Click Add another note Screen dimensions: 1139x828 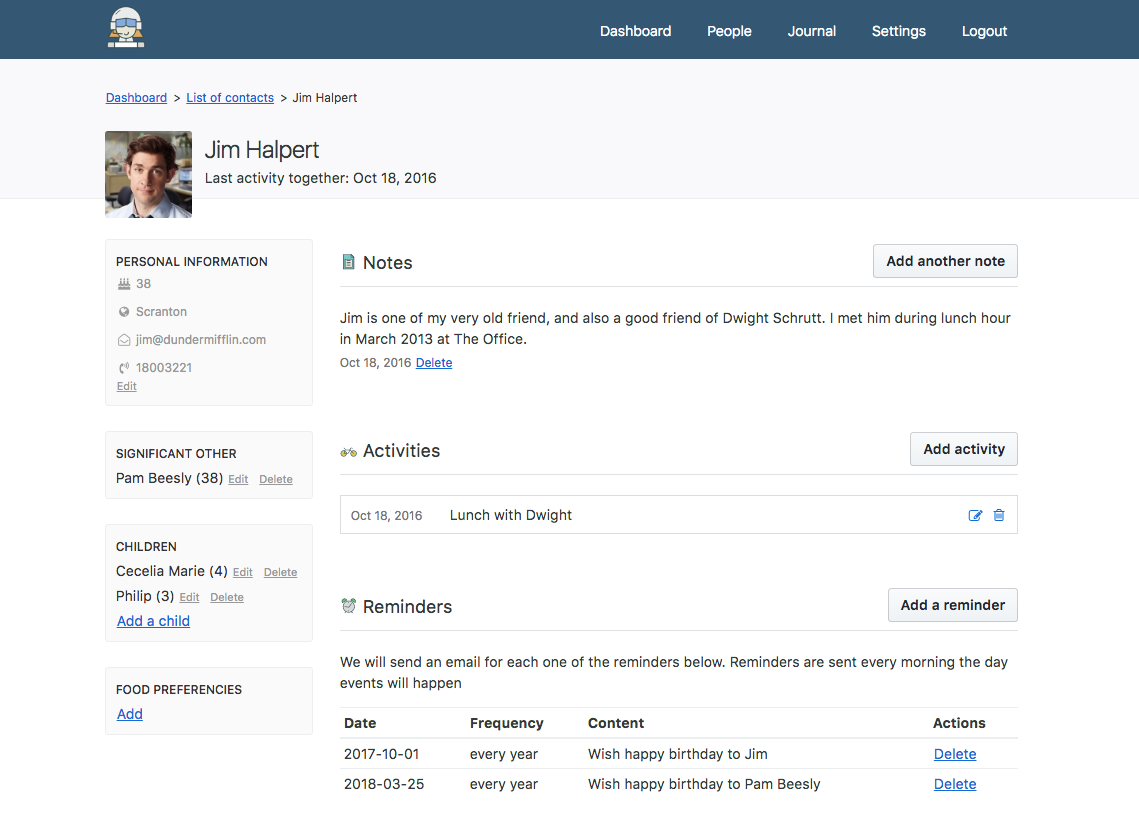pyautogui.click(x=944, y=261)
